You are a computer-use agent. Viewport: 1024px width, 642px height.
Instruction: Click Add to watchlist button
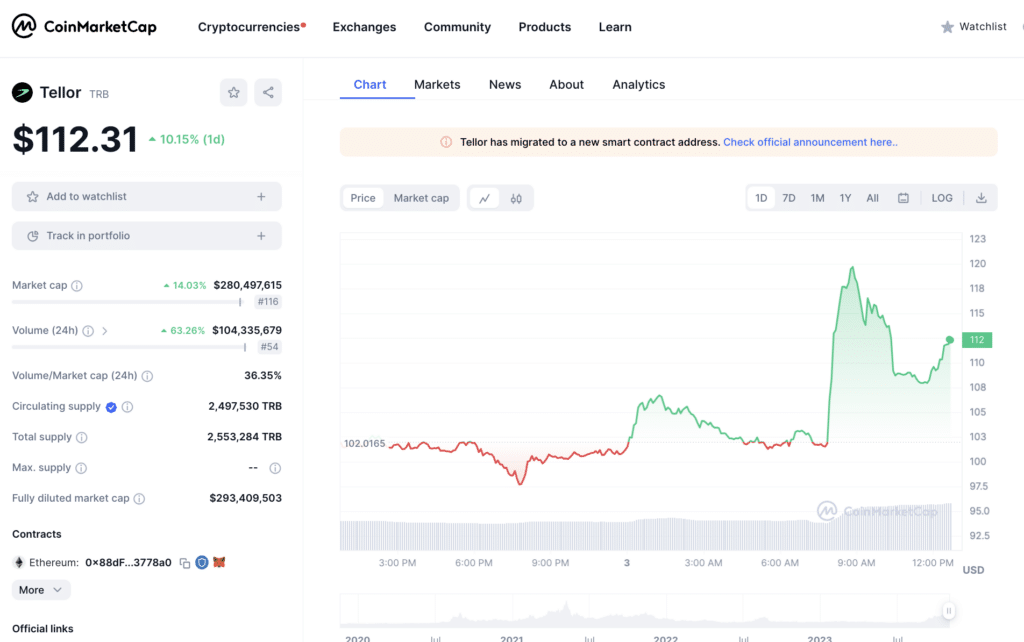[x=147, y=197]
